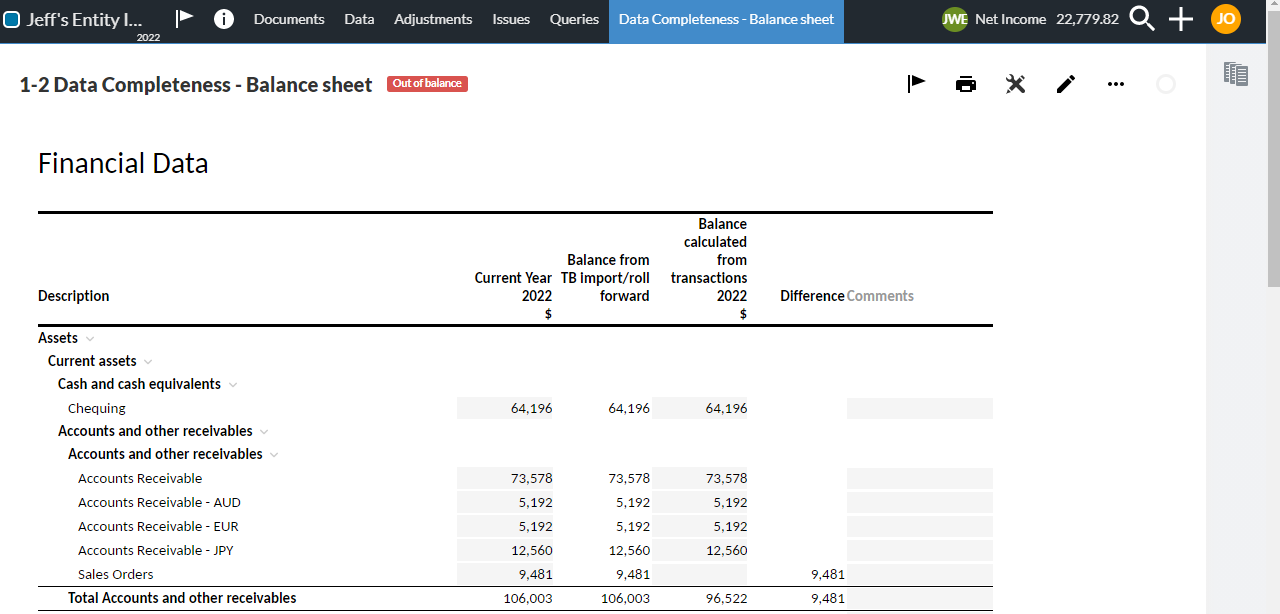The width and height of the screenshot is (1280, 614).
Task: Open the documents panel icon on right sidebar
Action: (1236, 73)
